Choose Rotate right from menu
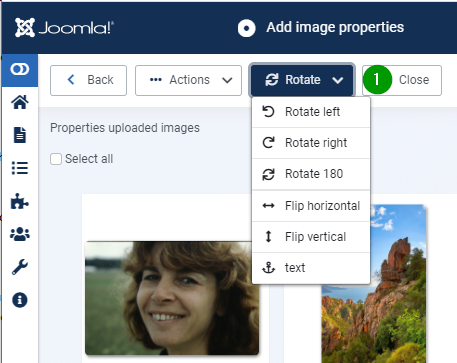 pos(311,143)
